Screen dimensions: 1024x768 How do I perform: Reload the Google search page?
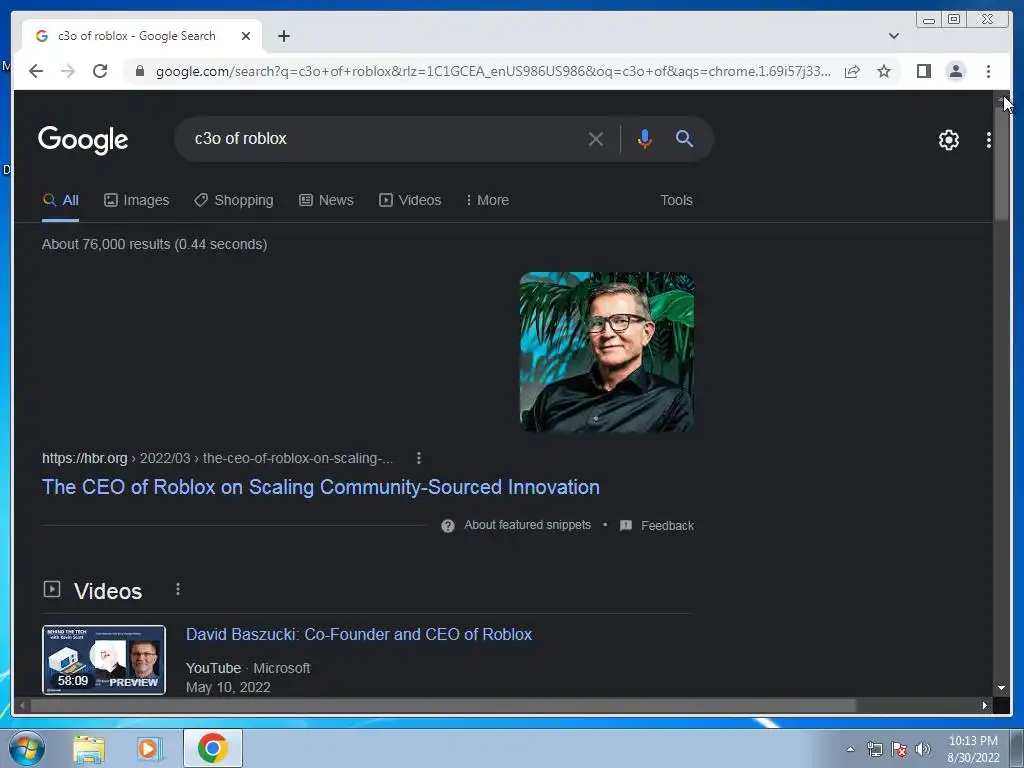(100, 71)
